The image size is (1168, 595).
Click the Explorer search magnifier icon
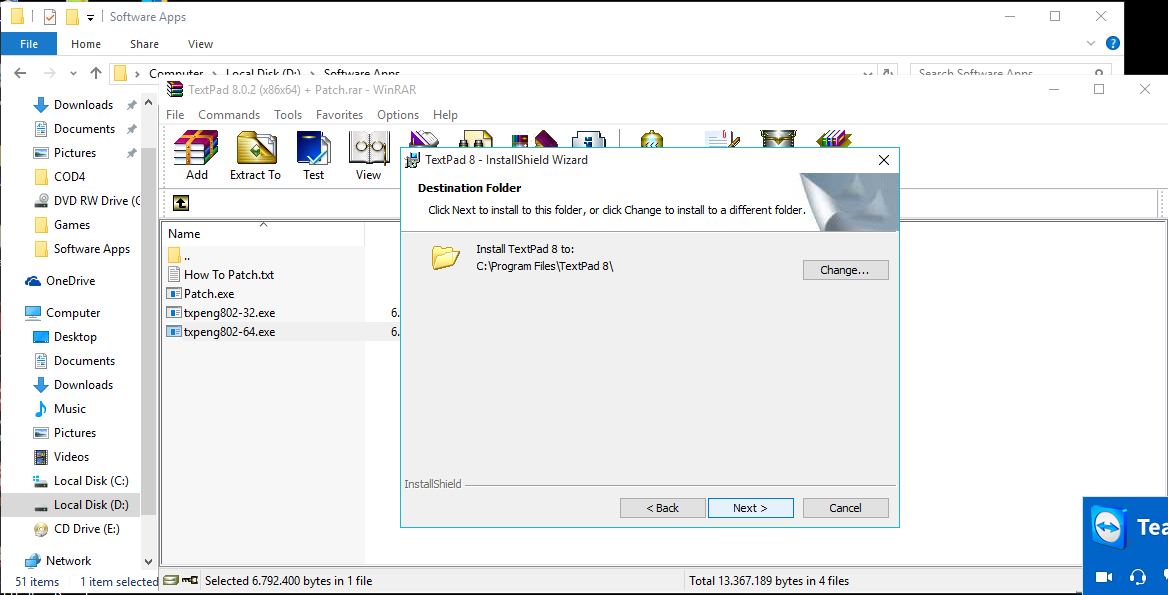click(1099, 73)
